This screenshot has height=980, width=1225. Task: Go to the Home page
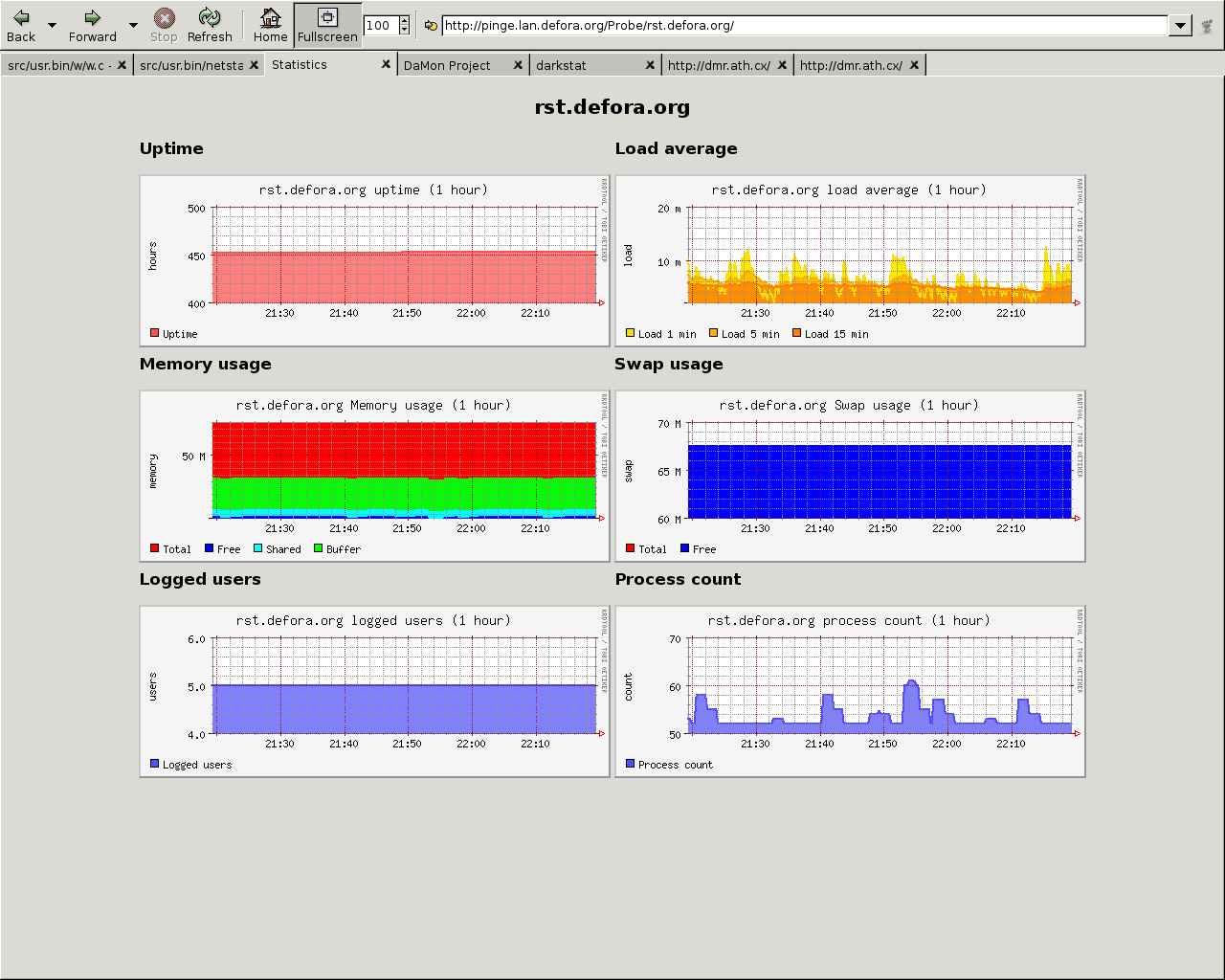[x=270, y=26]
